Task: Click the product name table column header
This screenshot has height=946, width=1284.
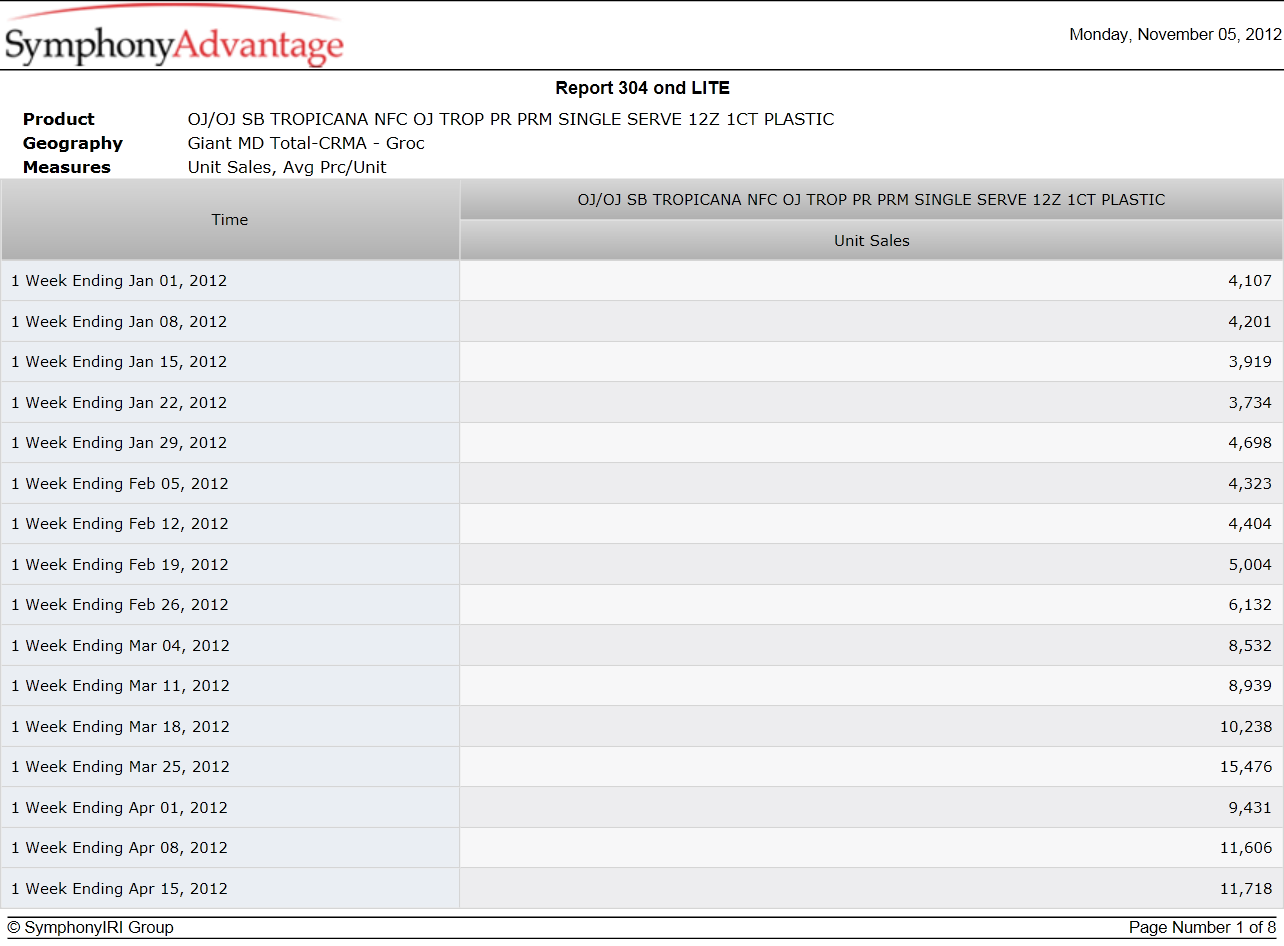Action: 871,200
